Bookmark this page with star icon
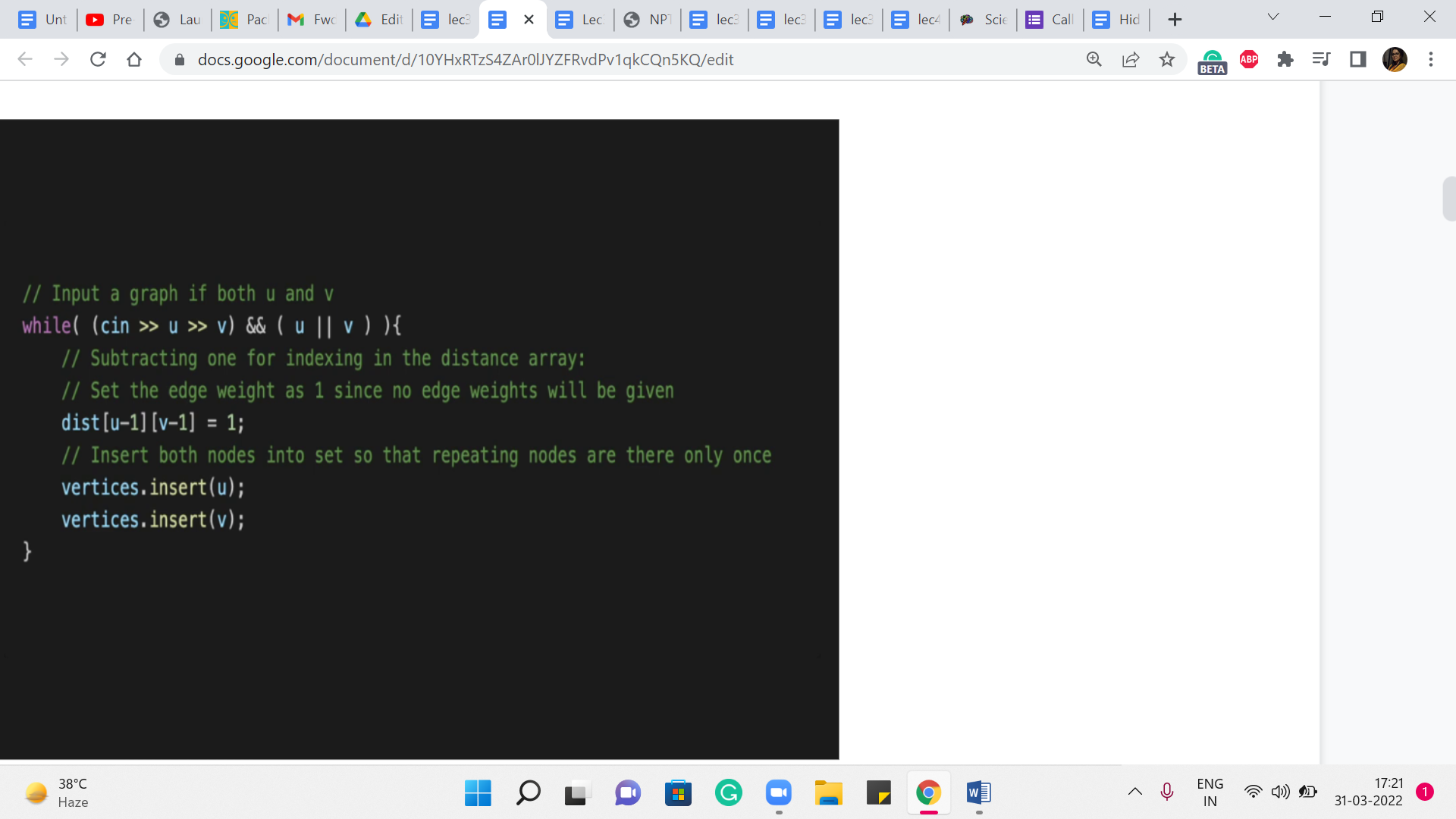Viewport: 1456px width, 819px height. 1167,59
